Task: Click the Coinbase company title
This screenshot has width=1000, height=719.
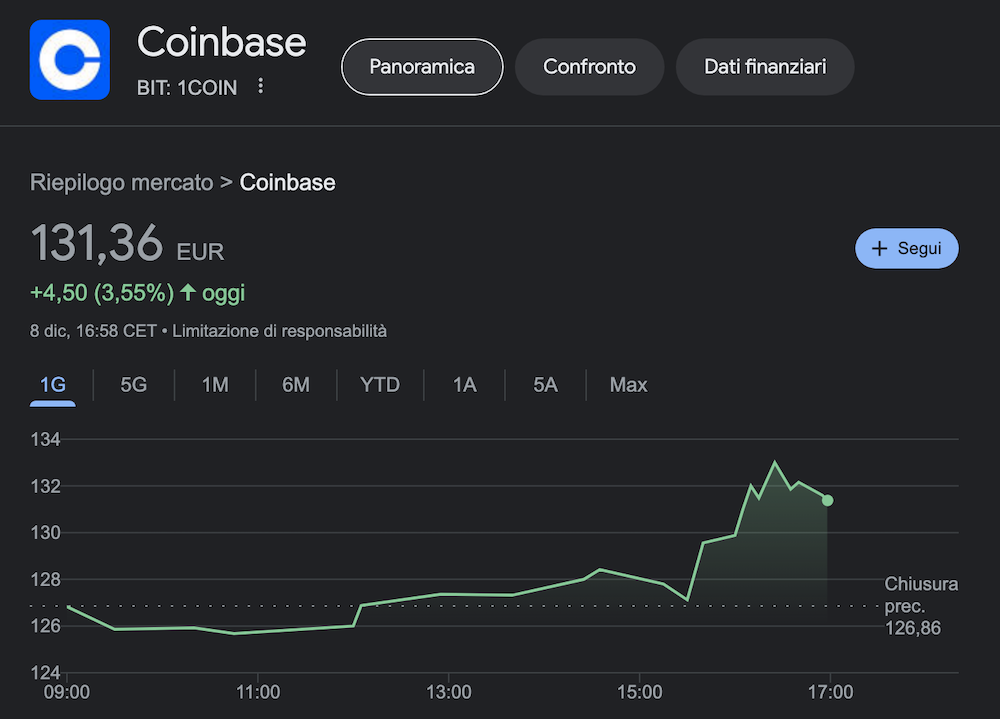Action: point(221,42)
